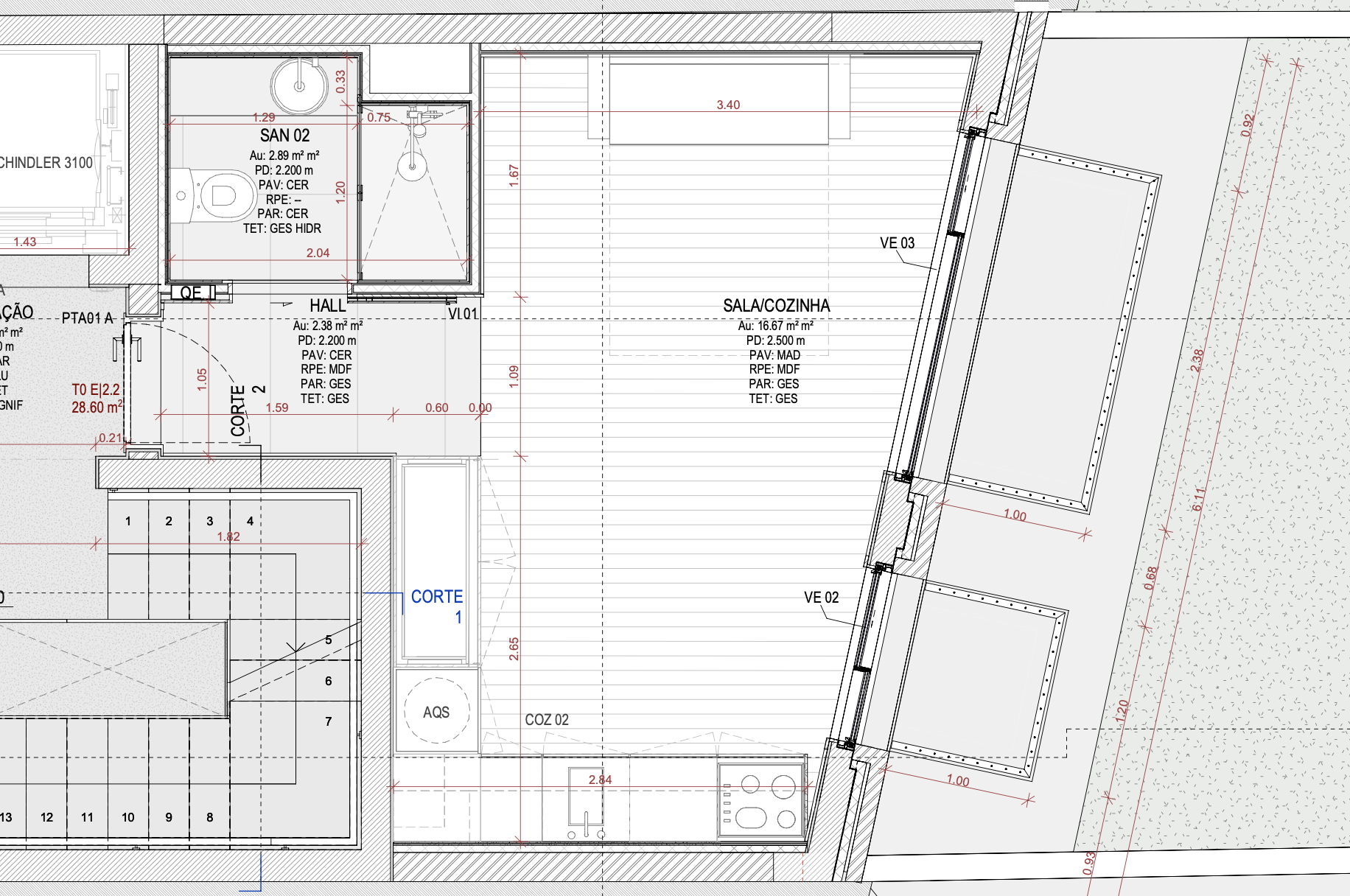Viewport: 1350px width, 896px height.
Task: Click the VE 02 window tag
Action: point(821,598)
